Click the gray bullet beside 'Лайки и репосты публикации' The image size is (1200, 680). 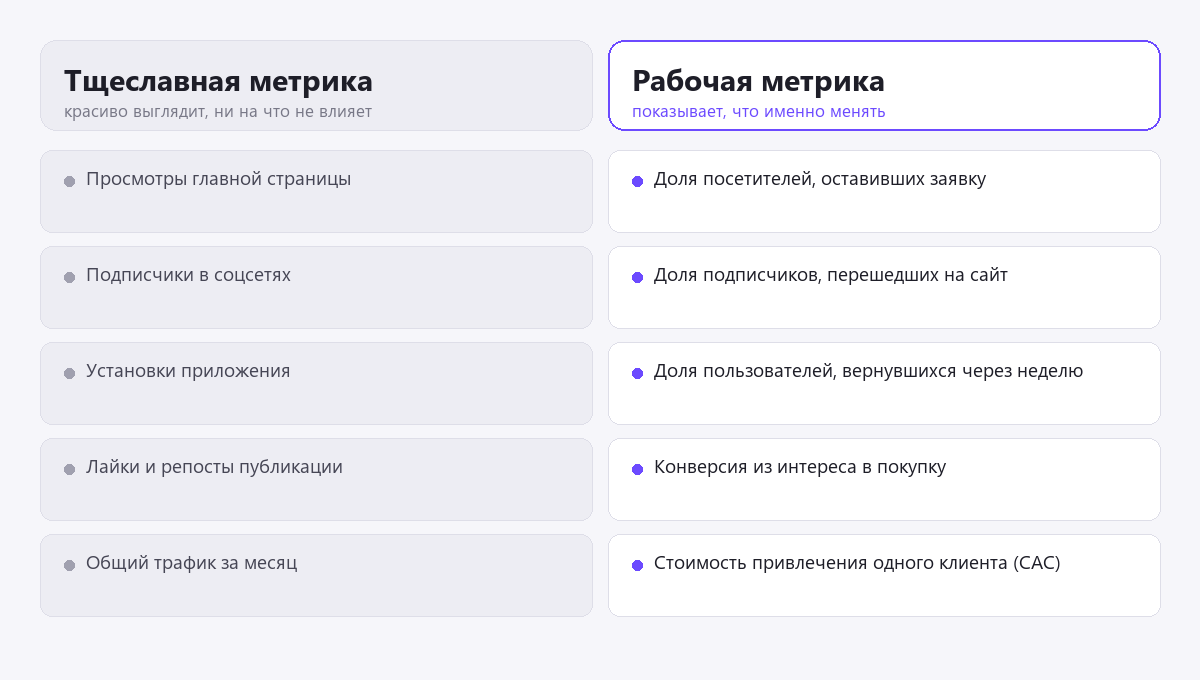70,469
